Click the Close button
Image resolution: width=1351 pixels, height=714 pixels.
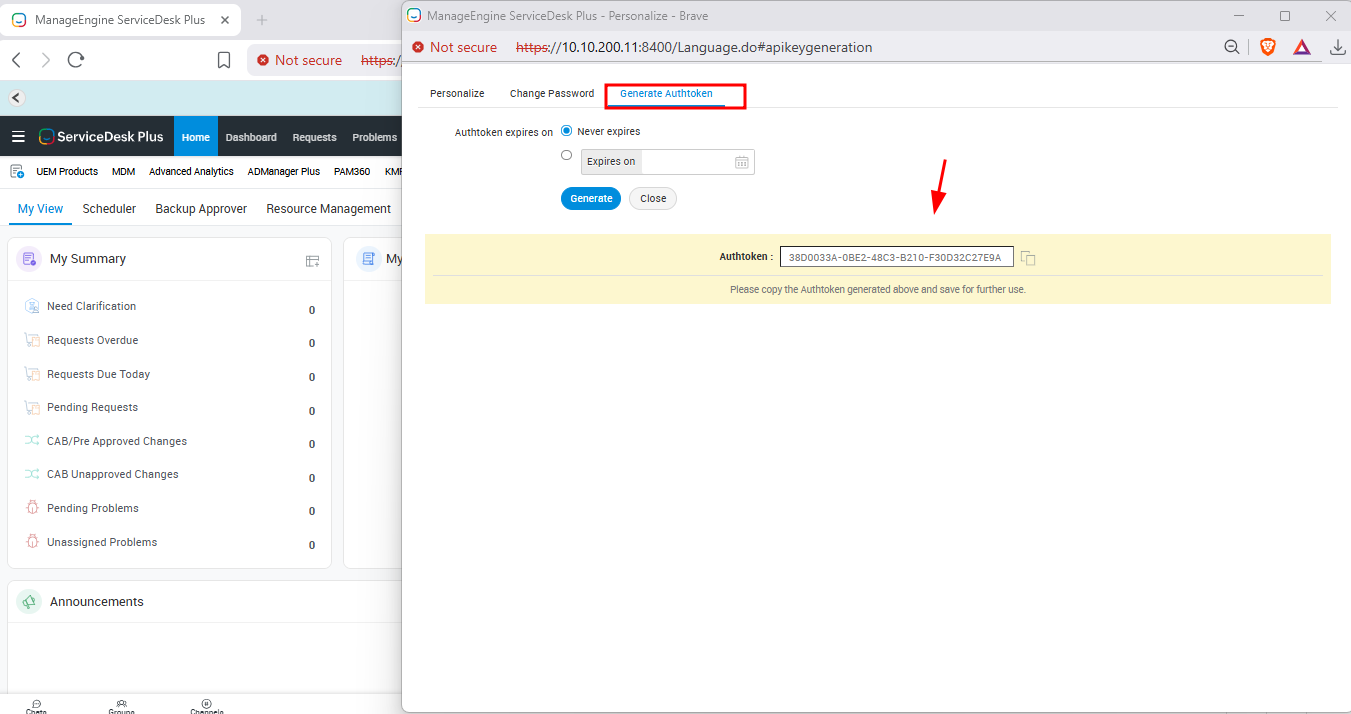click(x=653, y=199)
